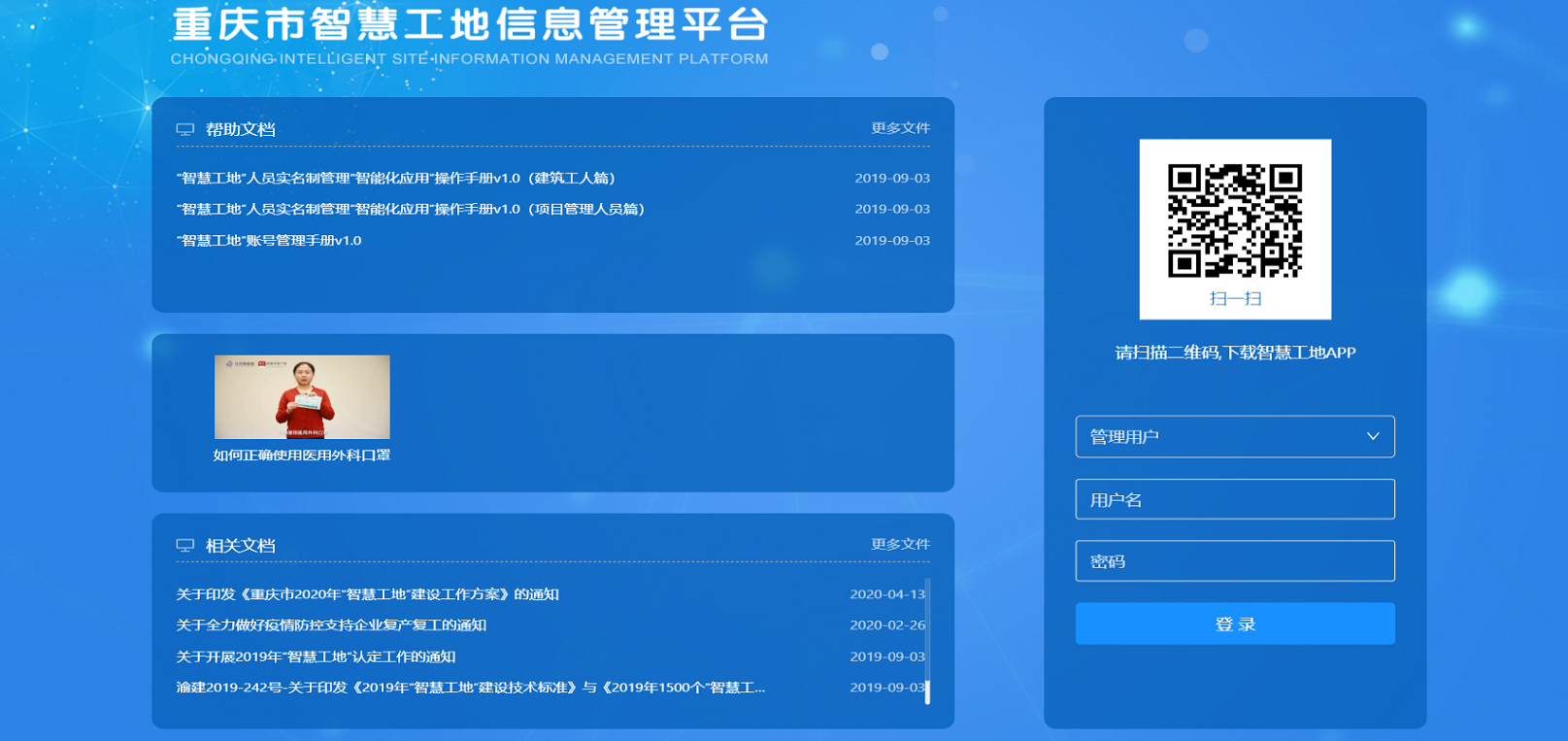This screenshot has width=1568, height=741.
Task: Click the 请扫描二维码,下载智慧工地APP text
Action: (1235, 353)
